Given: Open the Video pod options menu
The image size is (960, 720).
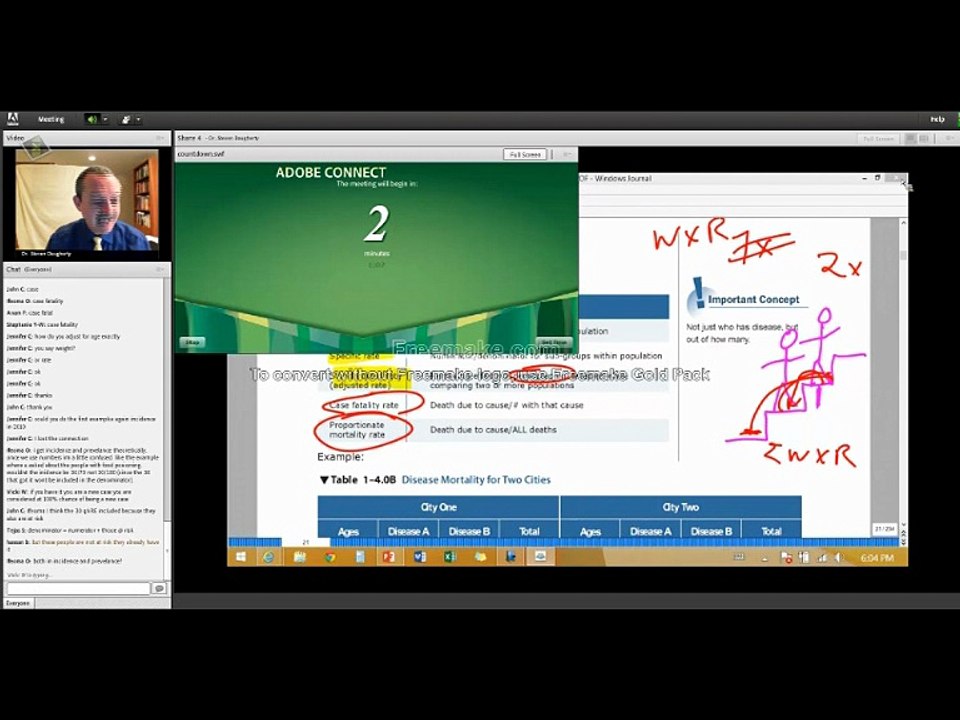Looking at the screenshot, I should (160, 138).
